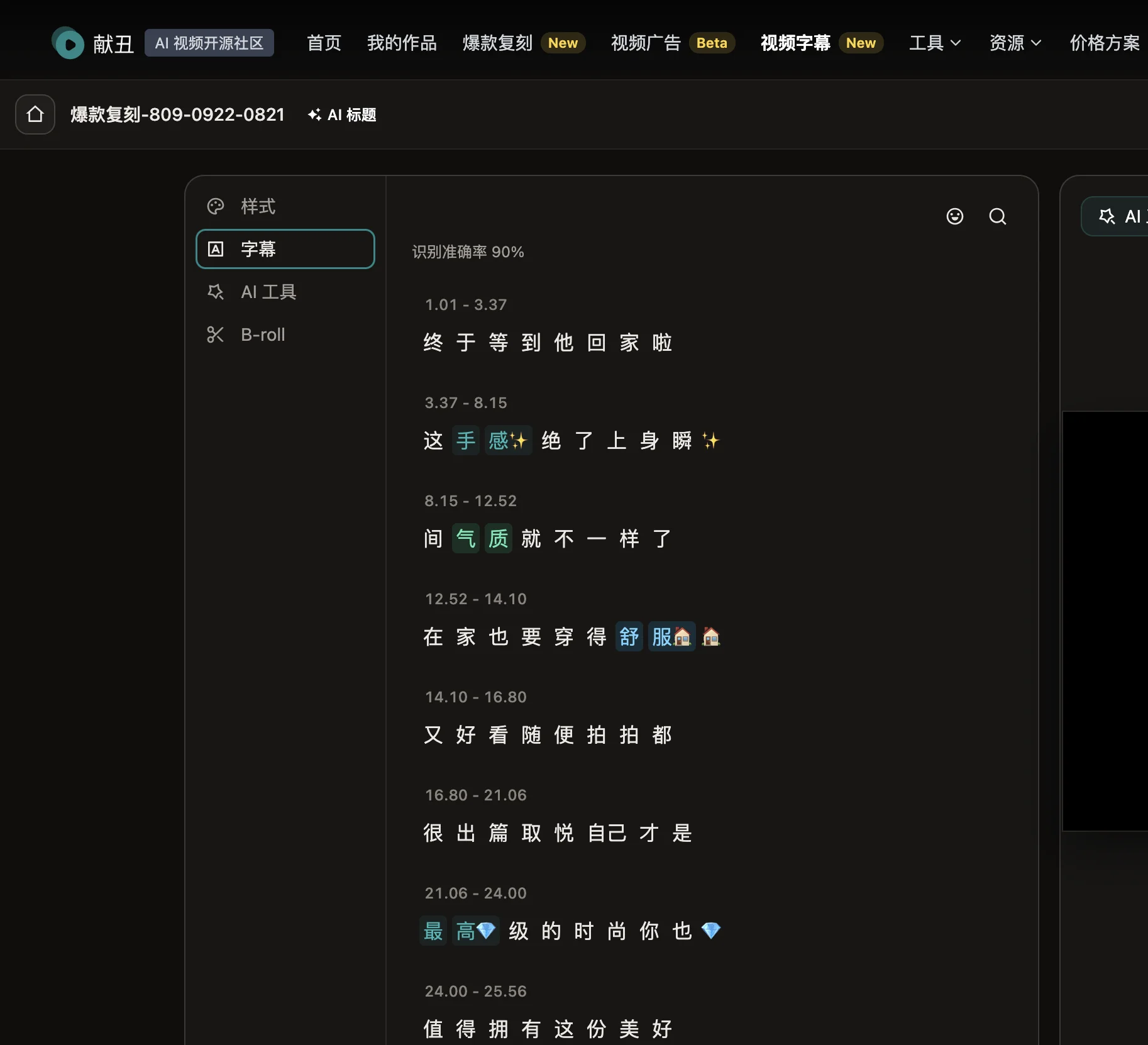The height and width of the screenshot is (1045, 1148).
Task: Click timestamp 21.06 - 24.00
Action: (x=476, y=893)
